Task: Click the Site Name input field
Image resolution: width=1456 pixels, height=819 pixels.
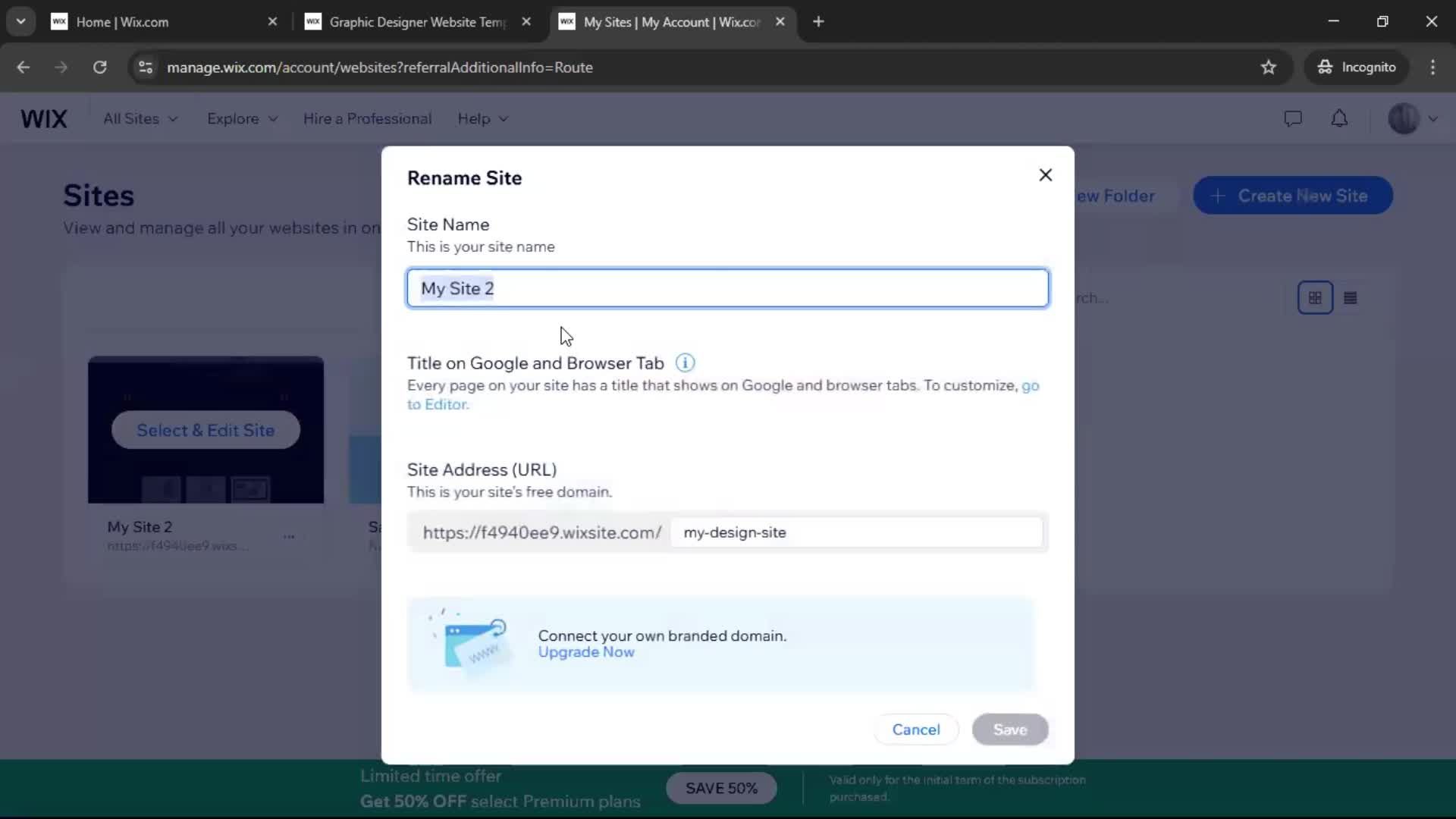Action: pos(727,288)
